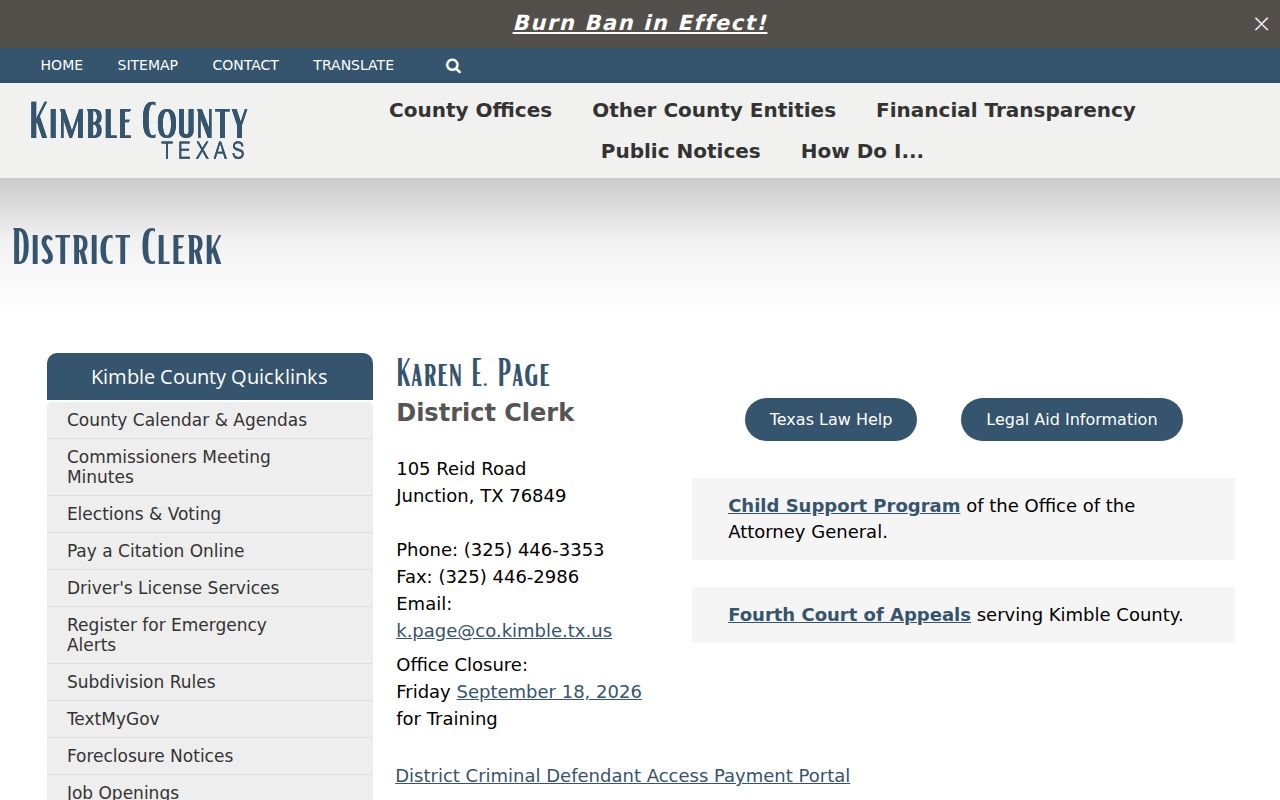Click the Kimble County Quicklinks header
Image resolution: width=1280 pixels, height=800 pixels.
pyautogui.click(x=210, y=377)
